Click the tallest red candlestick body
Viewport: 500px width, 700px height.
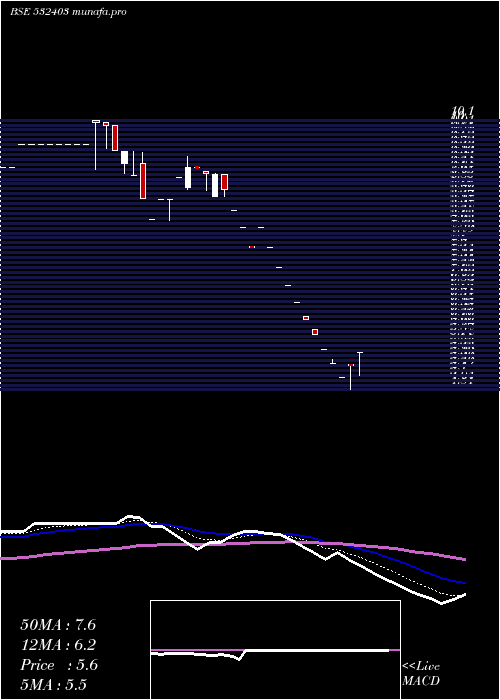pos(143,181)
